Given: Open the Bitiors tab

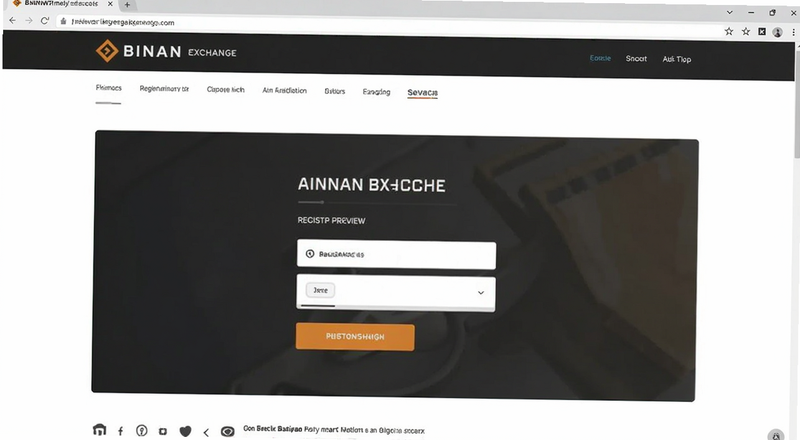Looking at the screenshot, I should 335,91.
